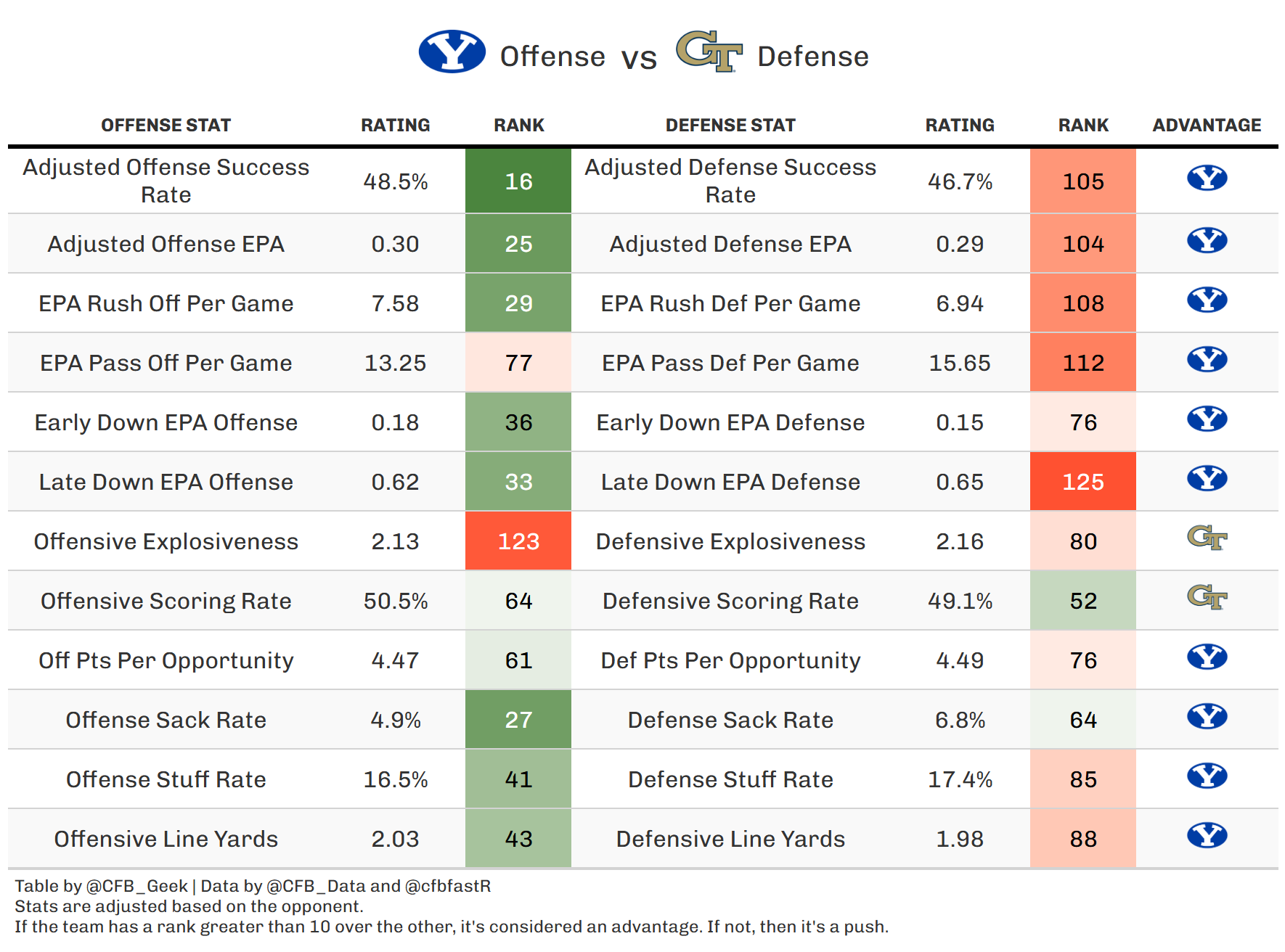The image size is (1285, 952).
Task: Click the green rank 16 cell
Action: [518, 181]
